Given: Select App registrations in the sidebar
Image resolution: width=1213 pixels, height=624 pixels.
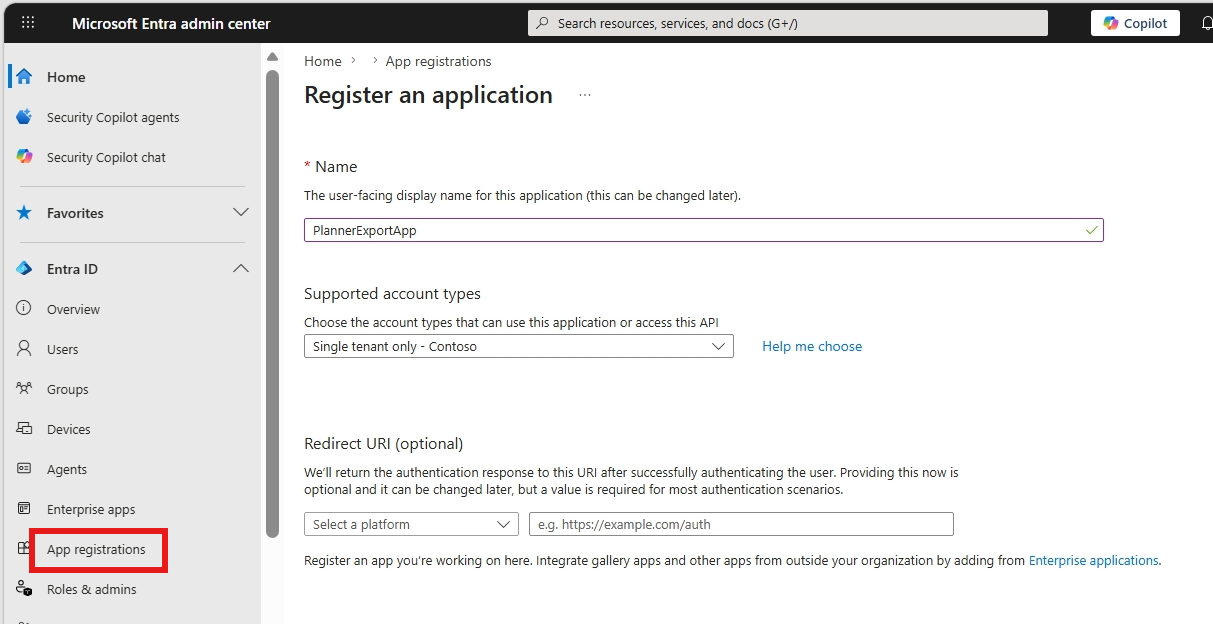Looking at the screenshot, I should pyautogui.click(x=96, y=549).
